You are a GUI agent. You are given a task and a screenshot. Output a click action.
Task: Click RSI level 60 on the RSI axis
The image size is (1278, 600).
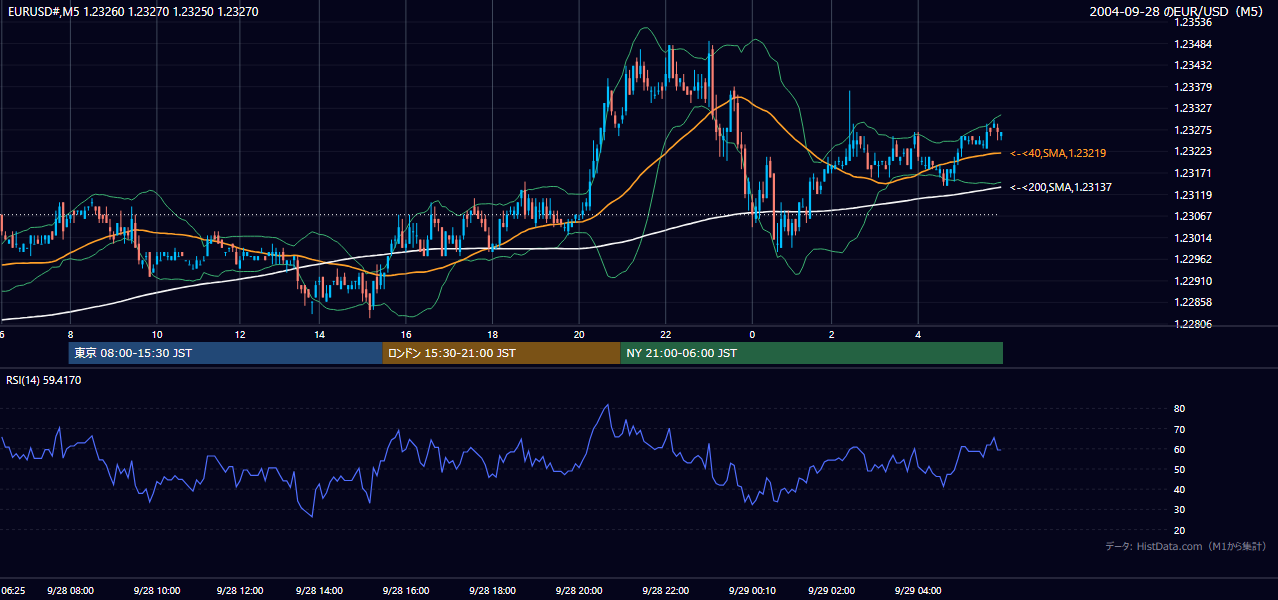[1179, 449]
